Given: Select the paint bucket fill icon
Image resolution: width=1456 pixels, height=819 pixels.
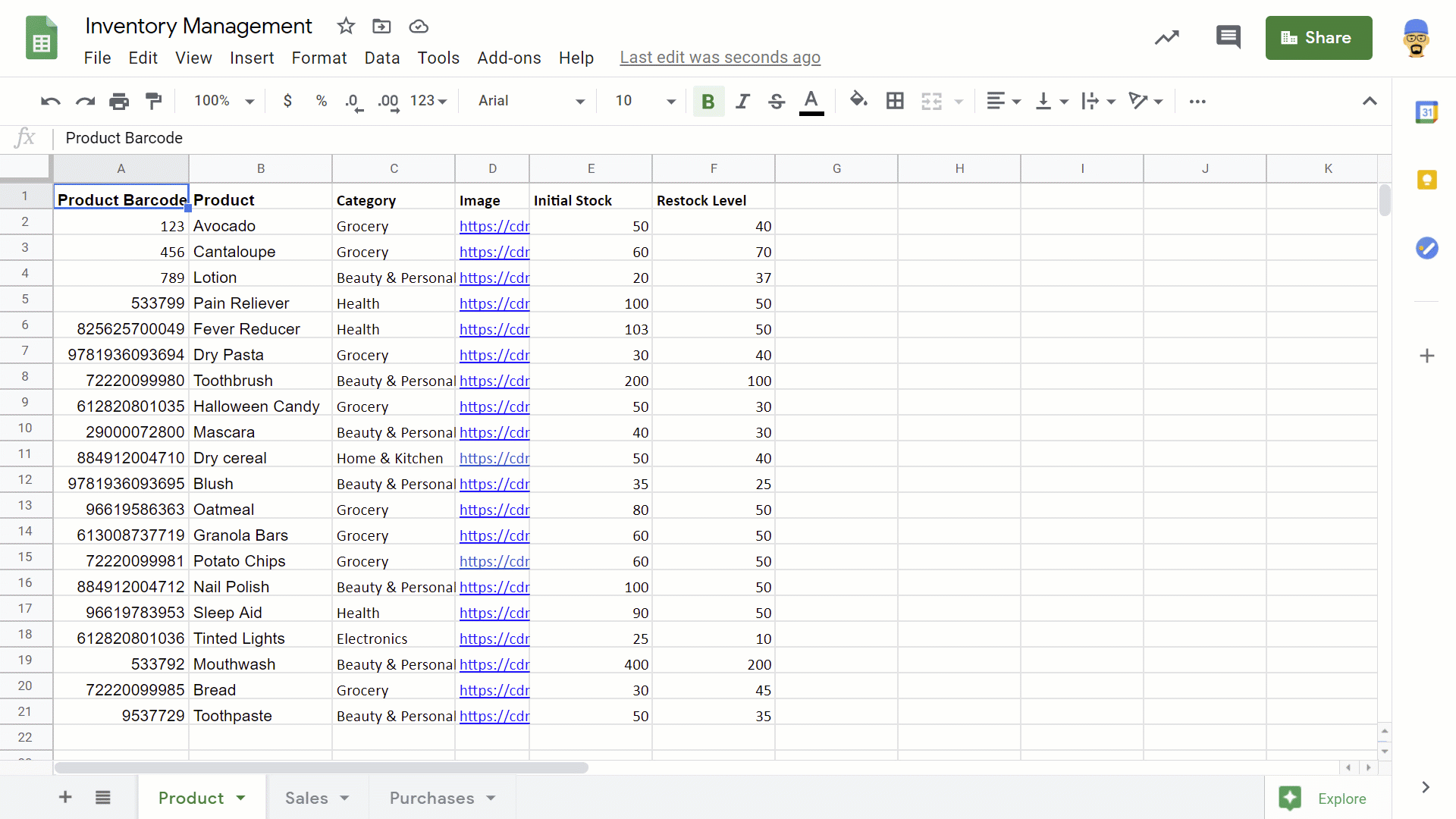Looking at the screenshot, I should 857,100.
